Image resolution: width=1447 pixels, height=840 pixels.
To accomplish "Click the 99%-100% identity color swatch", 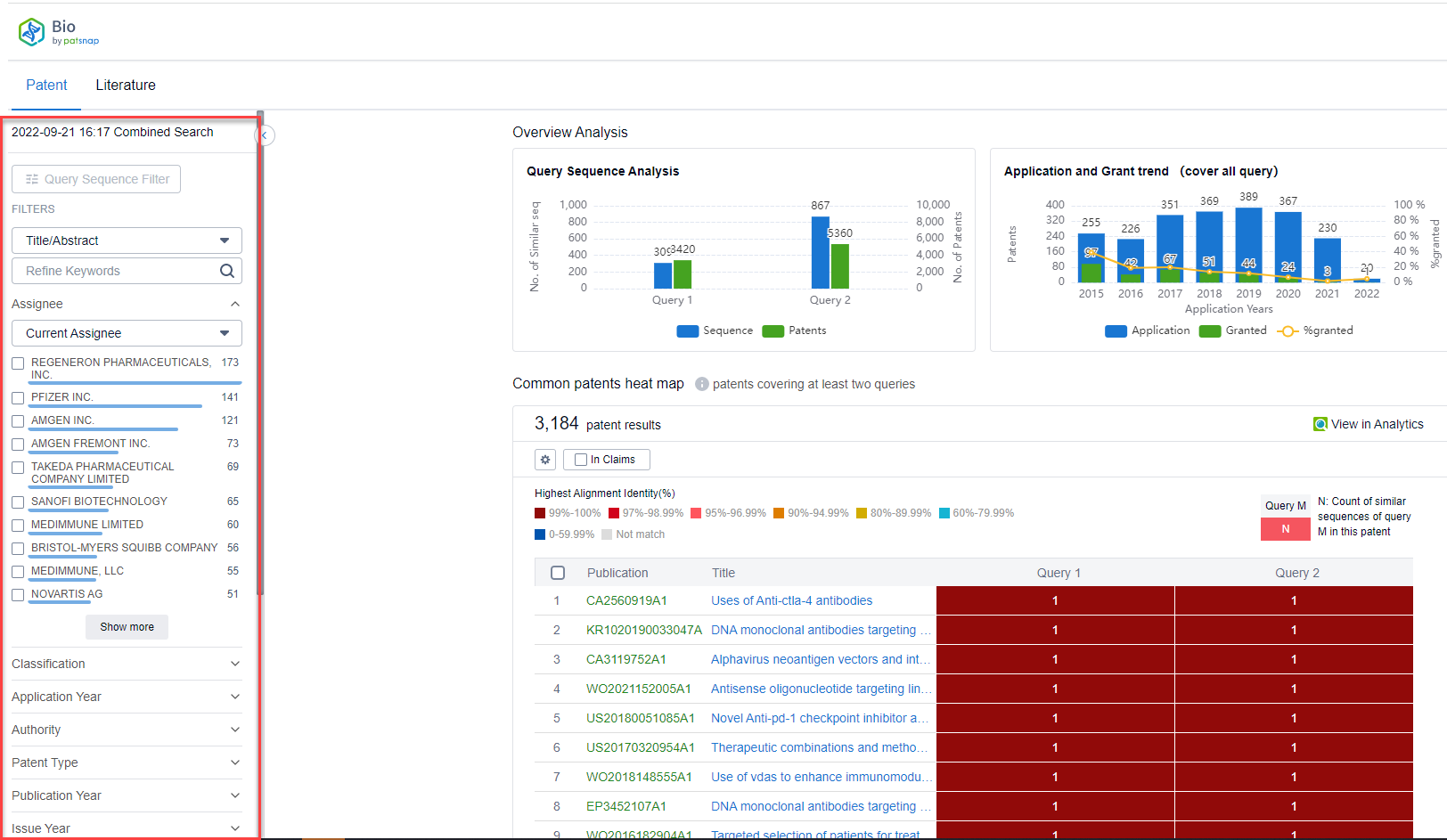I will [x=540, y=513].
